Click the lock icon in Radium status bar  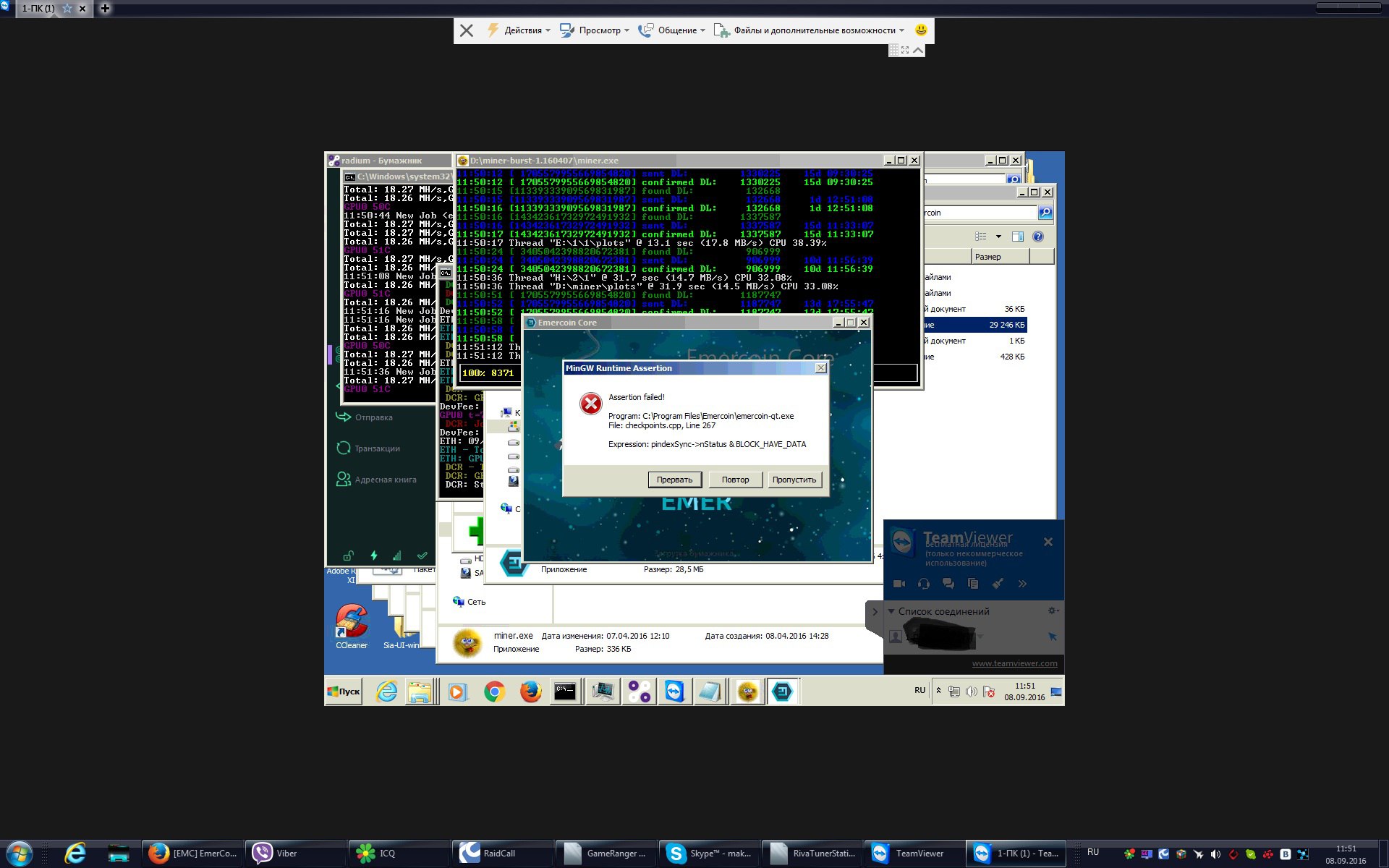[x=348, y=556]
